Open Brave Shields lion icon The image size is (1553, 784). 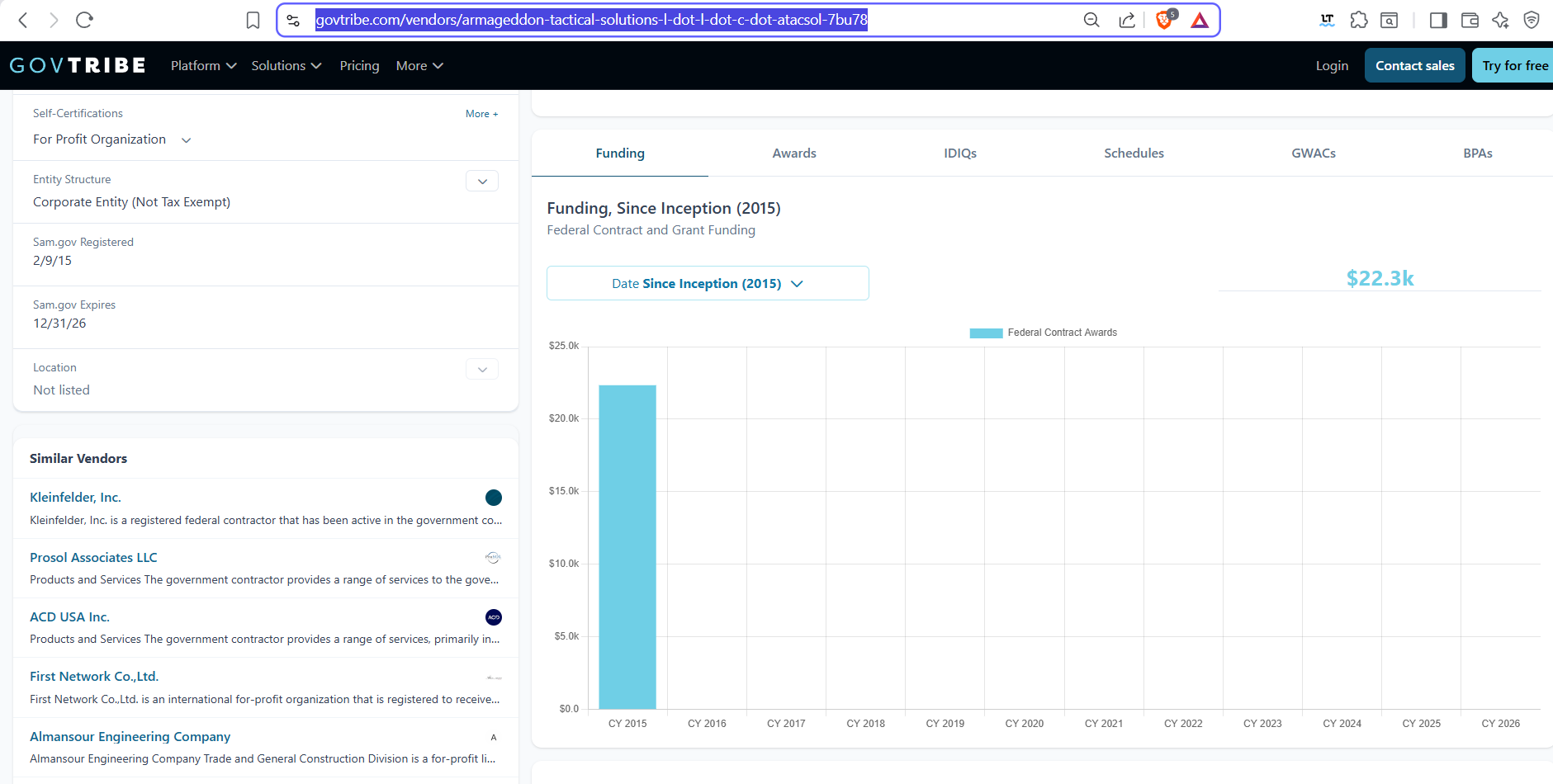coord(1165,19)
